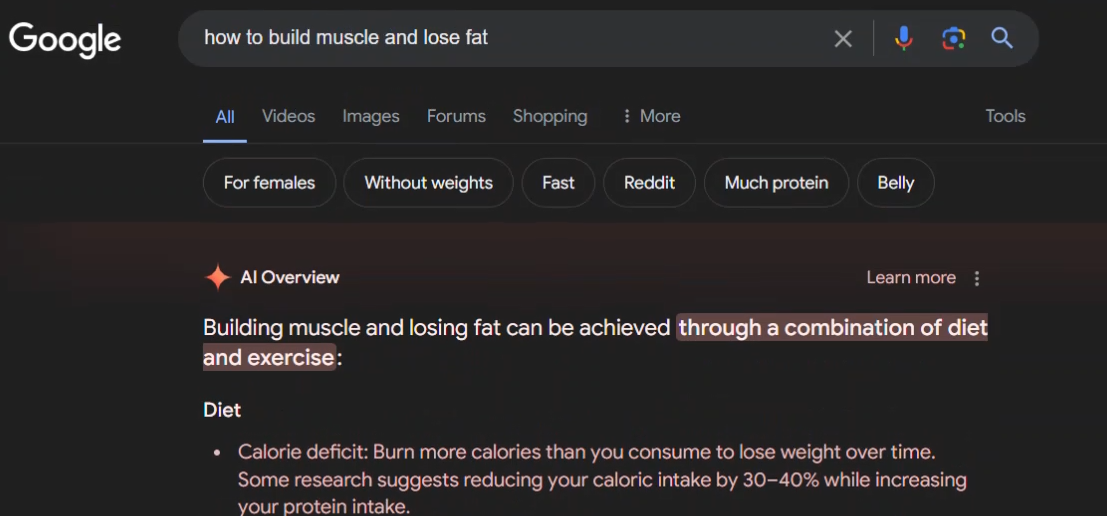The height and width of the screenshot is (516, 1107).
Task: Switch to the Videos tab
Action: point(288,116)
